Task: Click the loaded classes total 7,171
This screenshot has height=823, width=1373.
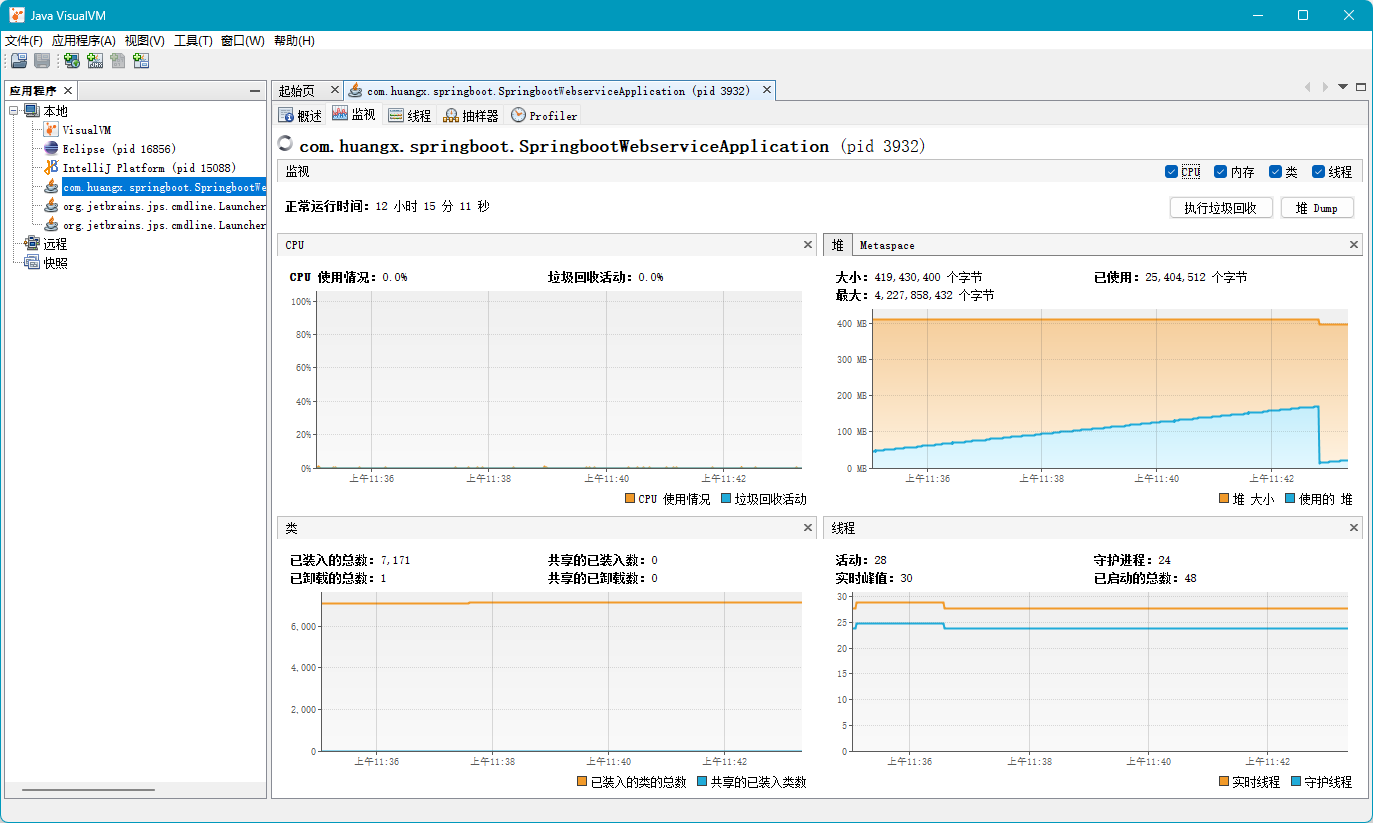Action: click(395, 560)
